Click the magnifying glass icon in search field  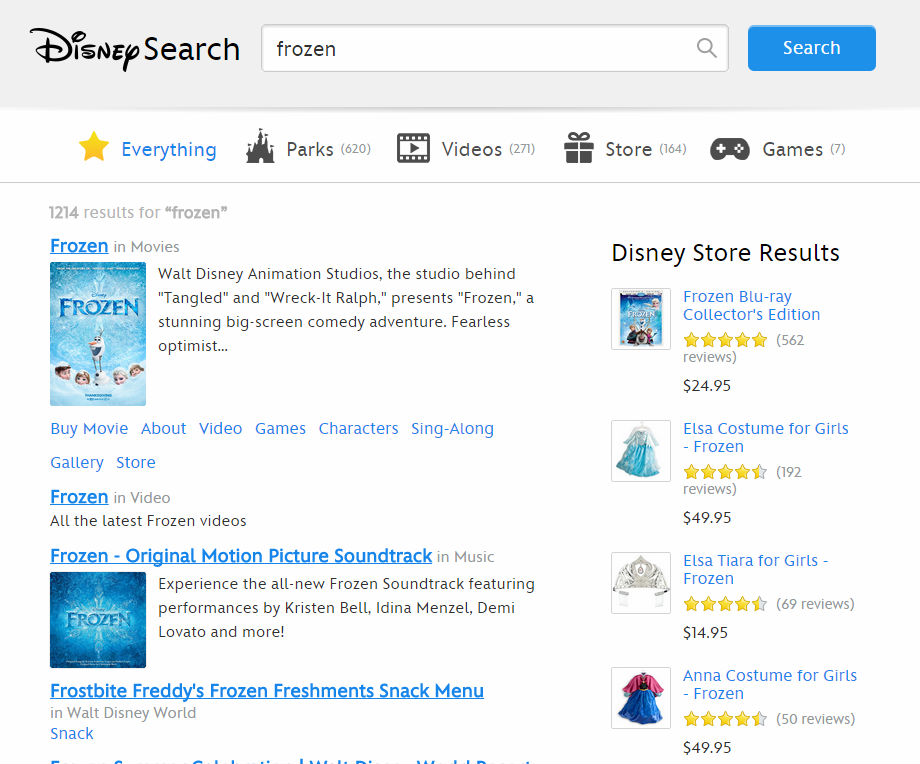(x=707, y=48)
